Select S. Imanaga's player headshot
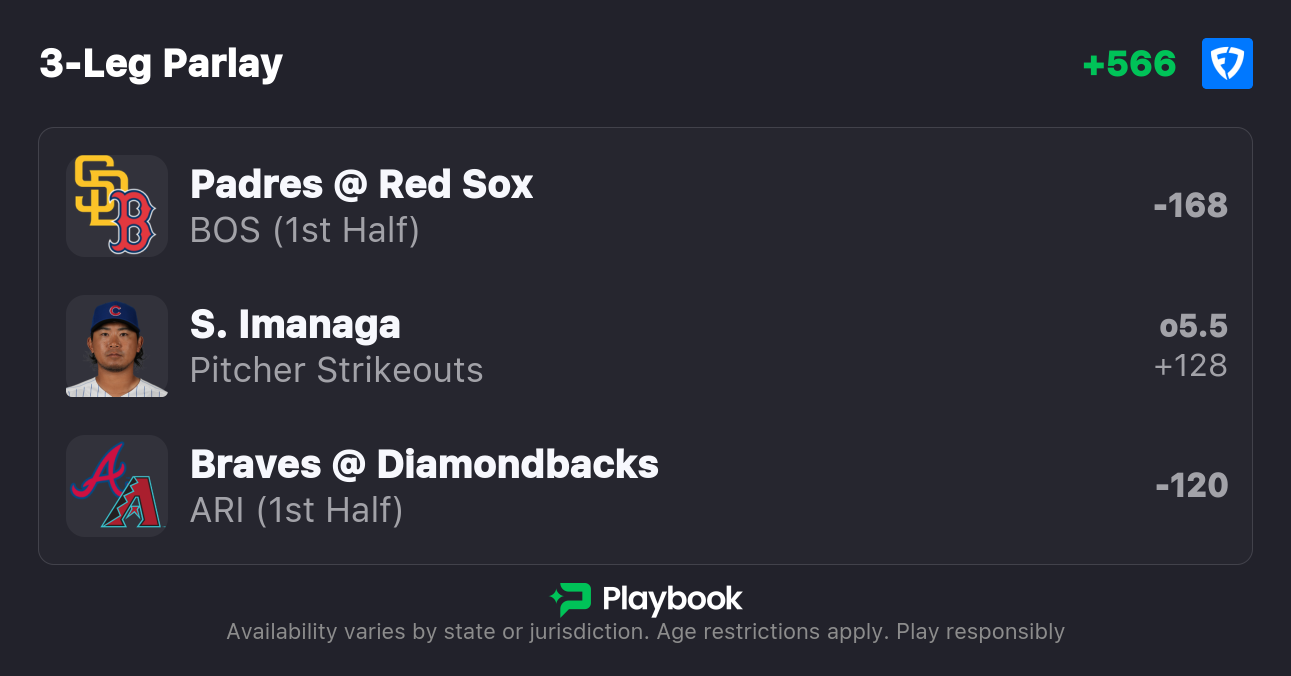This screenshot has width=1291, height=676. [117, 346]
